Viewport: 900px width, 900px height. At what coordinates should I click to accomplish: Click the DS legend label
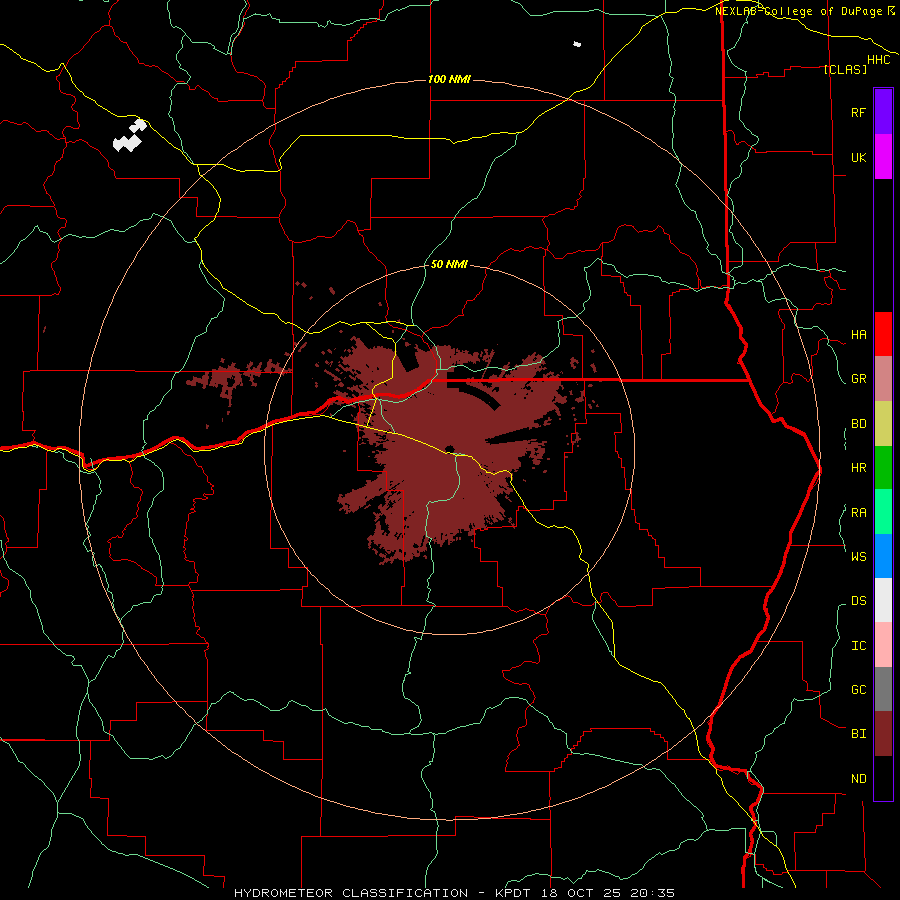coord(858,600)
